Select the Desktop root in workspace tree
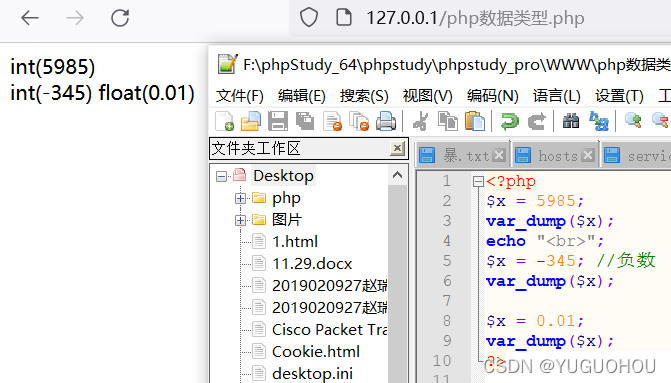The height and width of the screenshot is (383, 671). (x=283, y=176)
